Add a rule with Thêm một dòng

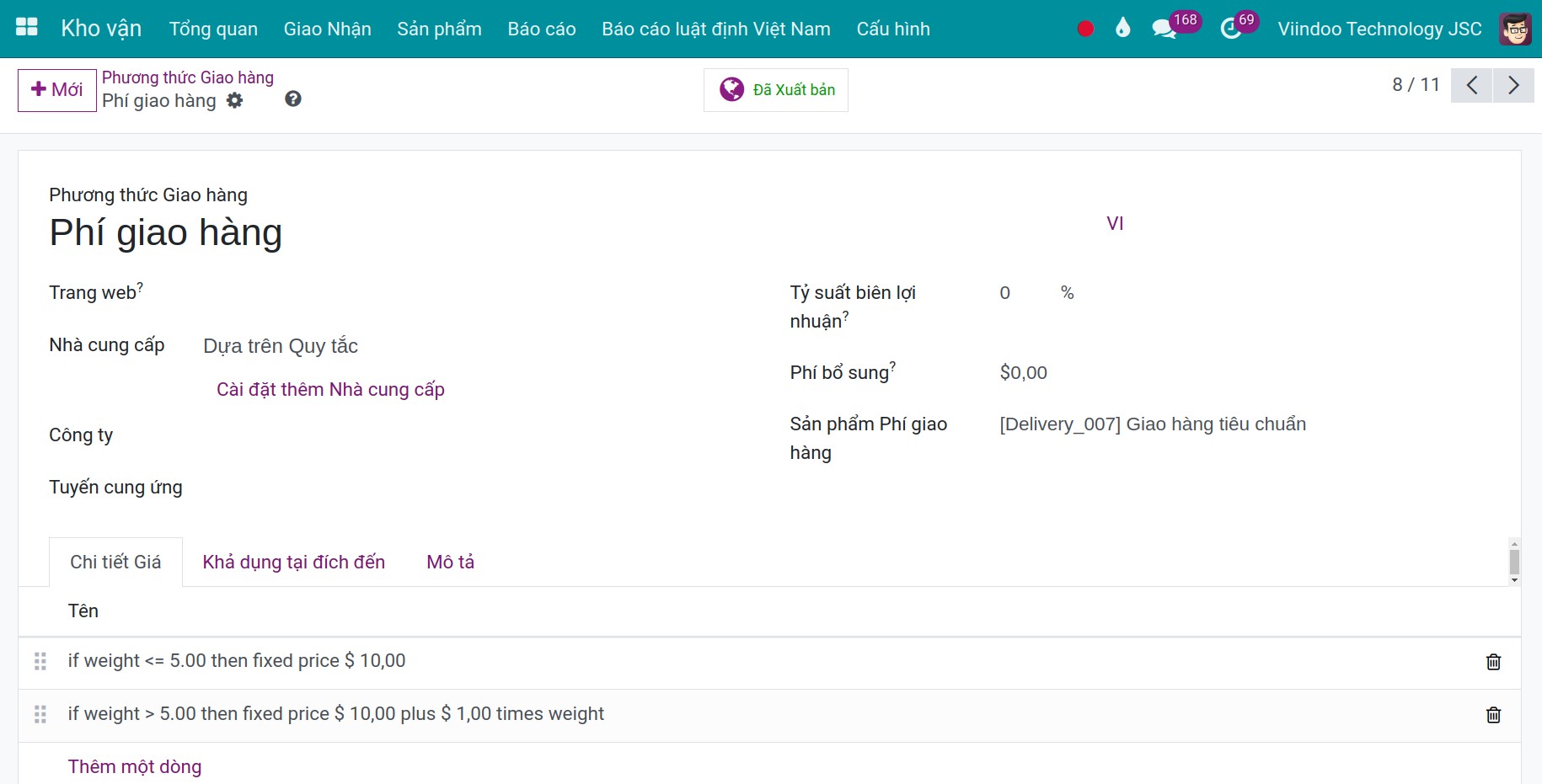point(135,767)
